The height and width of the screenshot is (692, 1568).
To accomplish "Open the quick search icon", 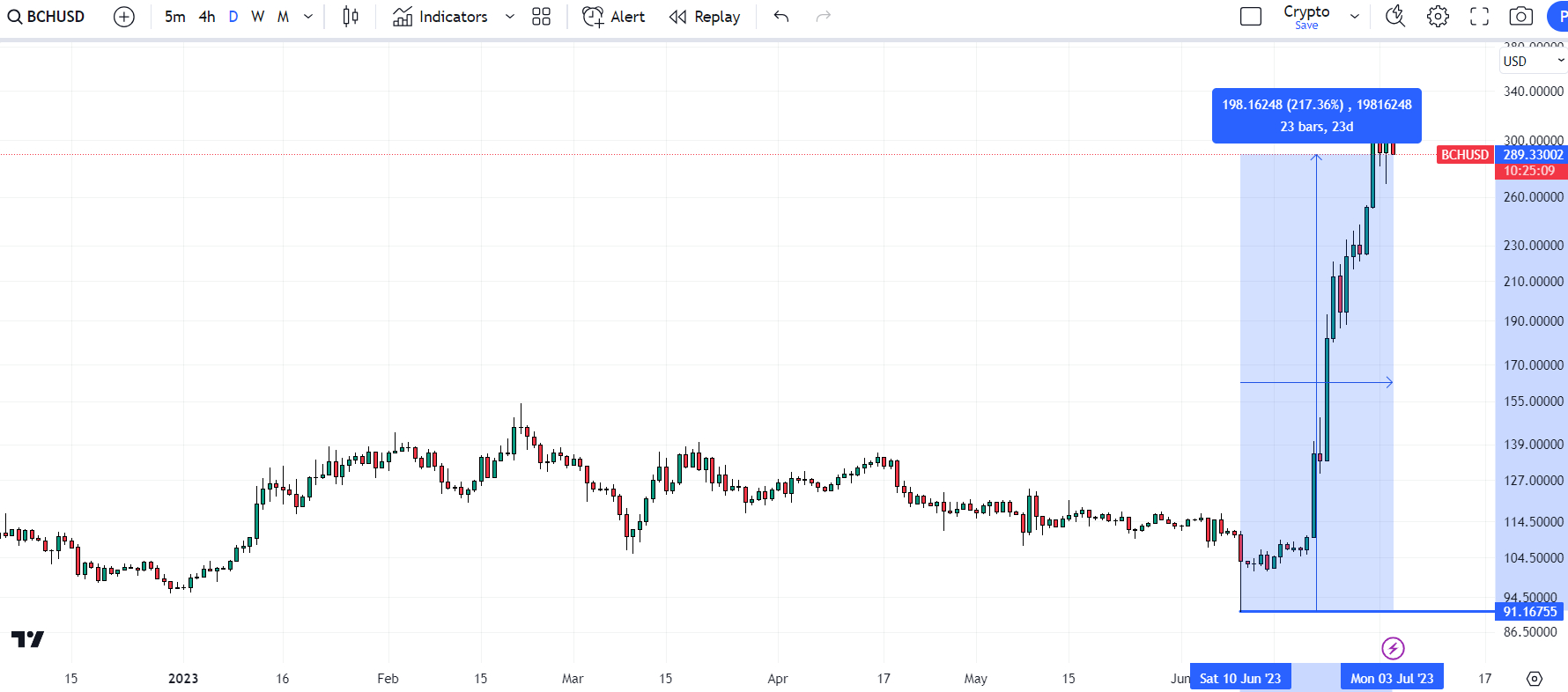I will [1395, 17].
